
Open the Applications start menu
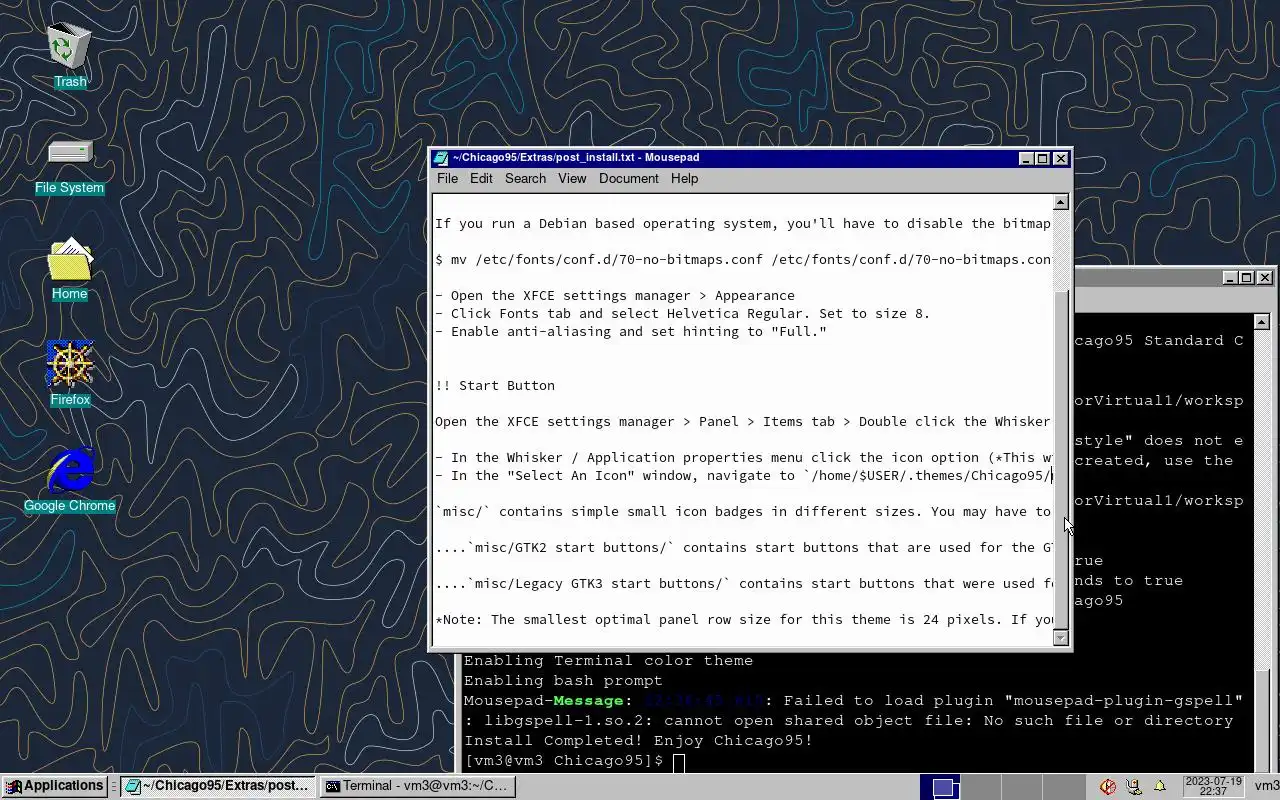tap(54, 786)
